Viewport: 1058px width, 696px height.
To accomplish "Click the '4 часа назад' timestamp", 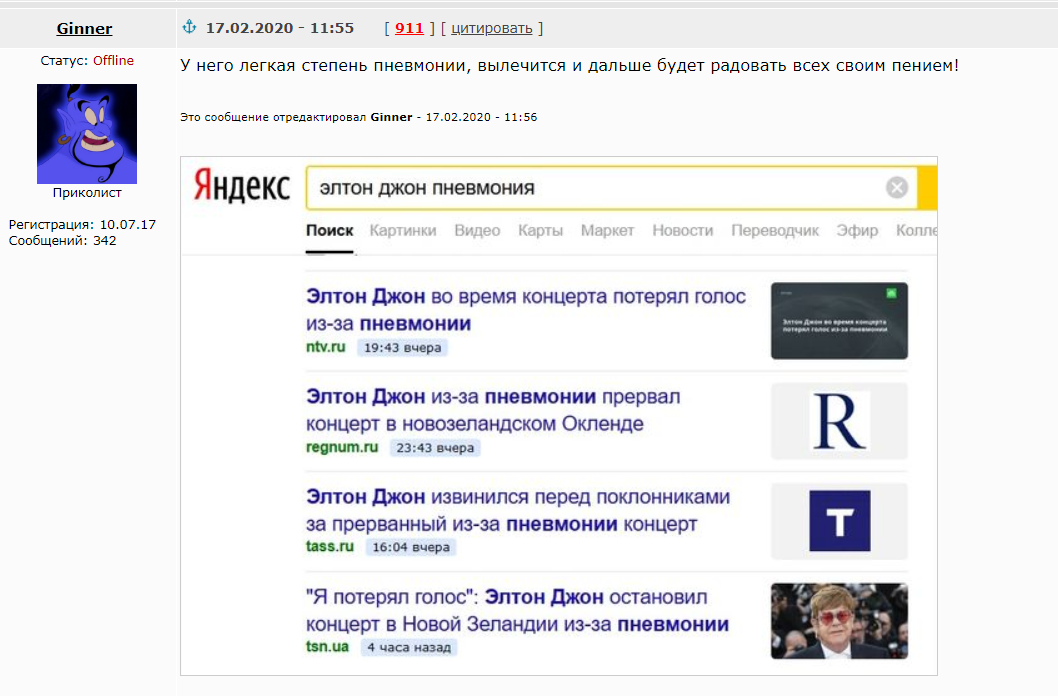I will click(409, 647).
